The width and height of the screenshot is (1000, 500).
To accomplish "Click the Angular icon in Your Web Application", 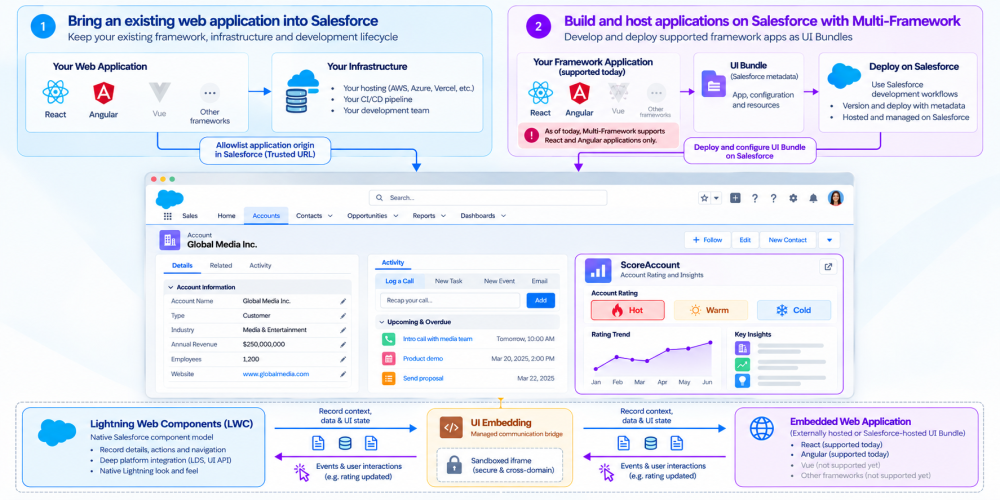I will [103, 92].
